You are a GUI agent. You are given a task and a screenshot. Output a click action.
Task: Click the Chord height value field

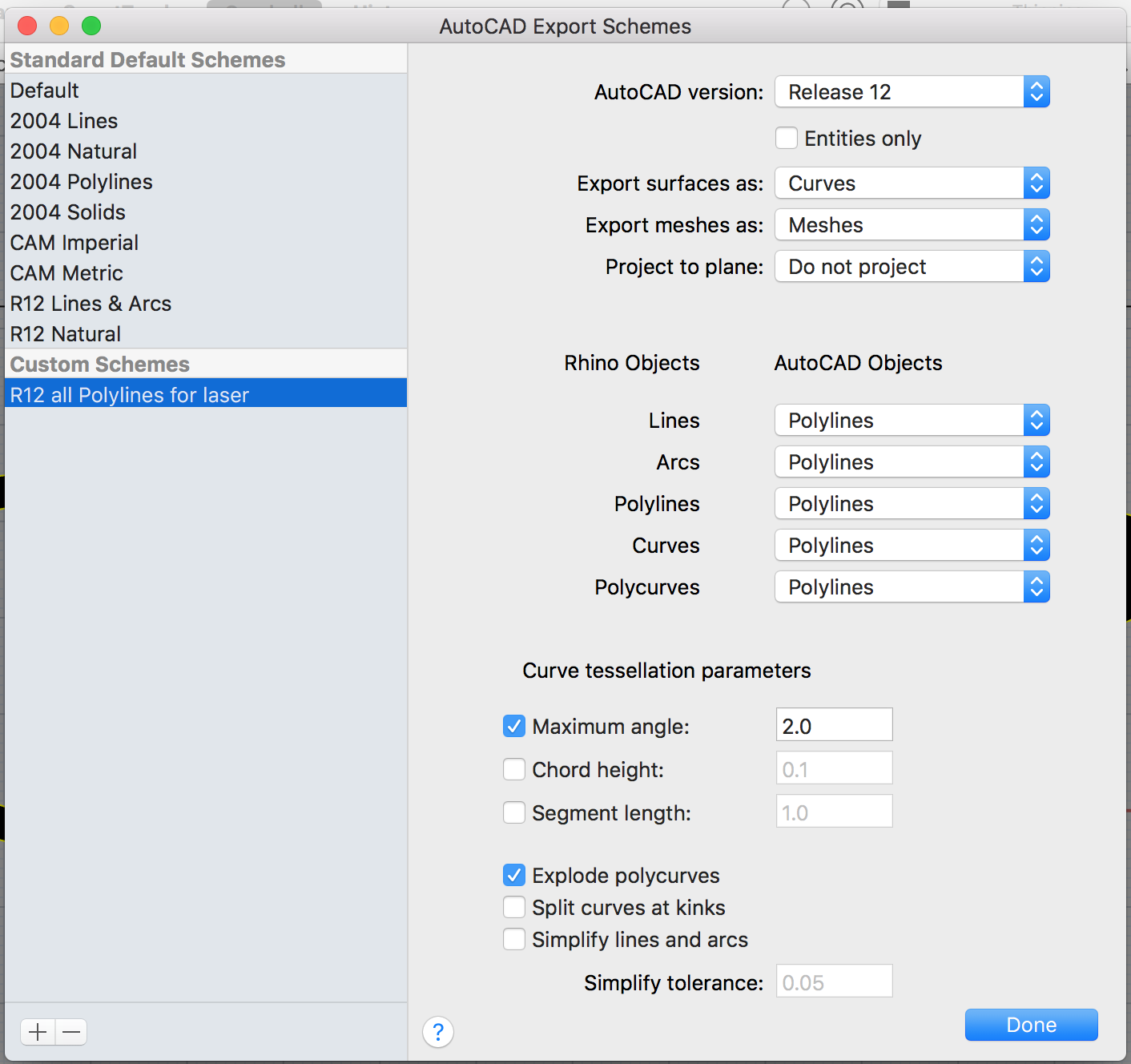point(834,768)
